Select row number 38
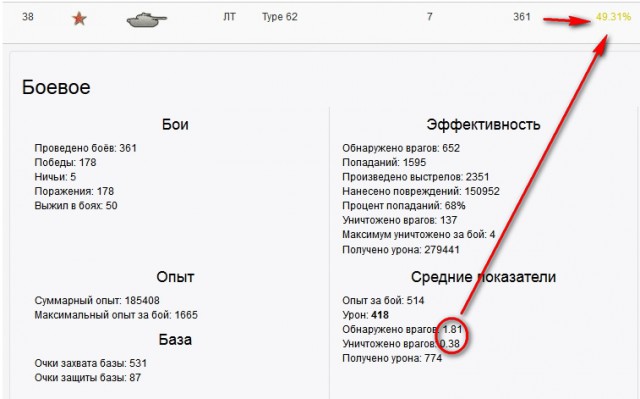Image resolution: width=640 pixels, height=399 pixels. 28,17
